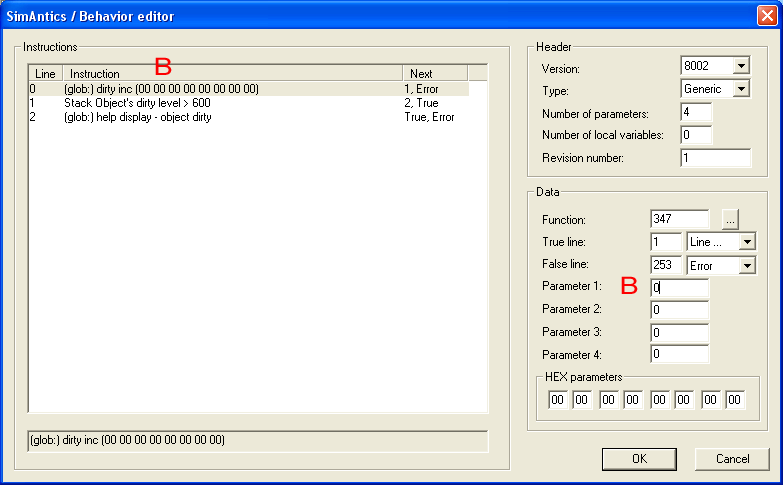Close the Behavior editor window
This screenshot has height=485, width=783.
click(x=767, y=15)
